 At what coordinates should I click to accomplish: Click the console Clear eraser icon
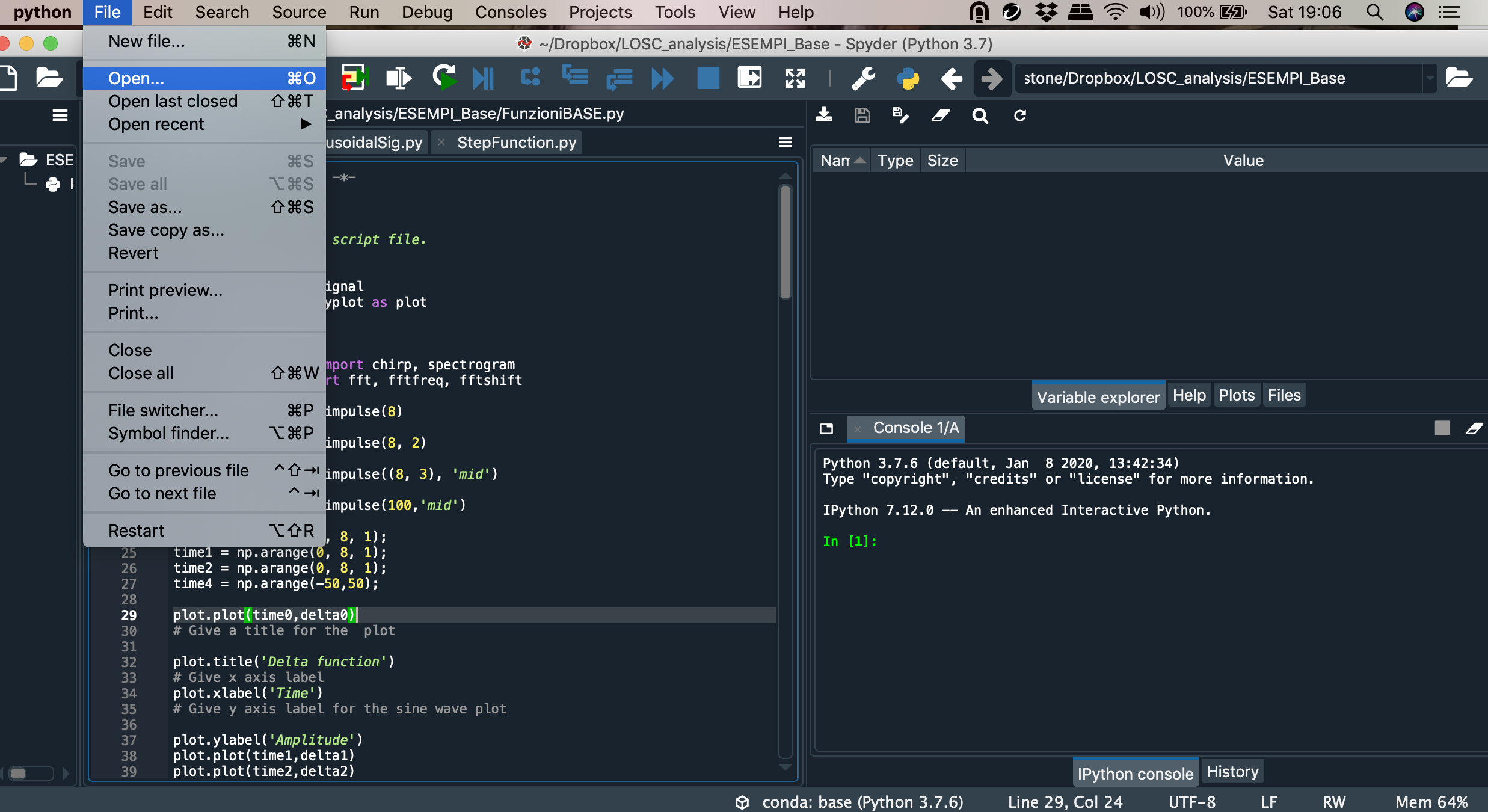point(1474,428)
